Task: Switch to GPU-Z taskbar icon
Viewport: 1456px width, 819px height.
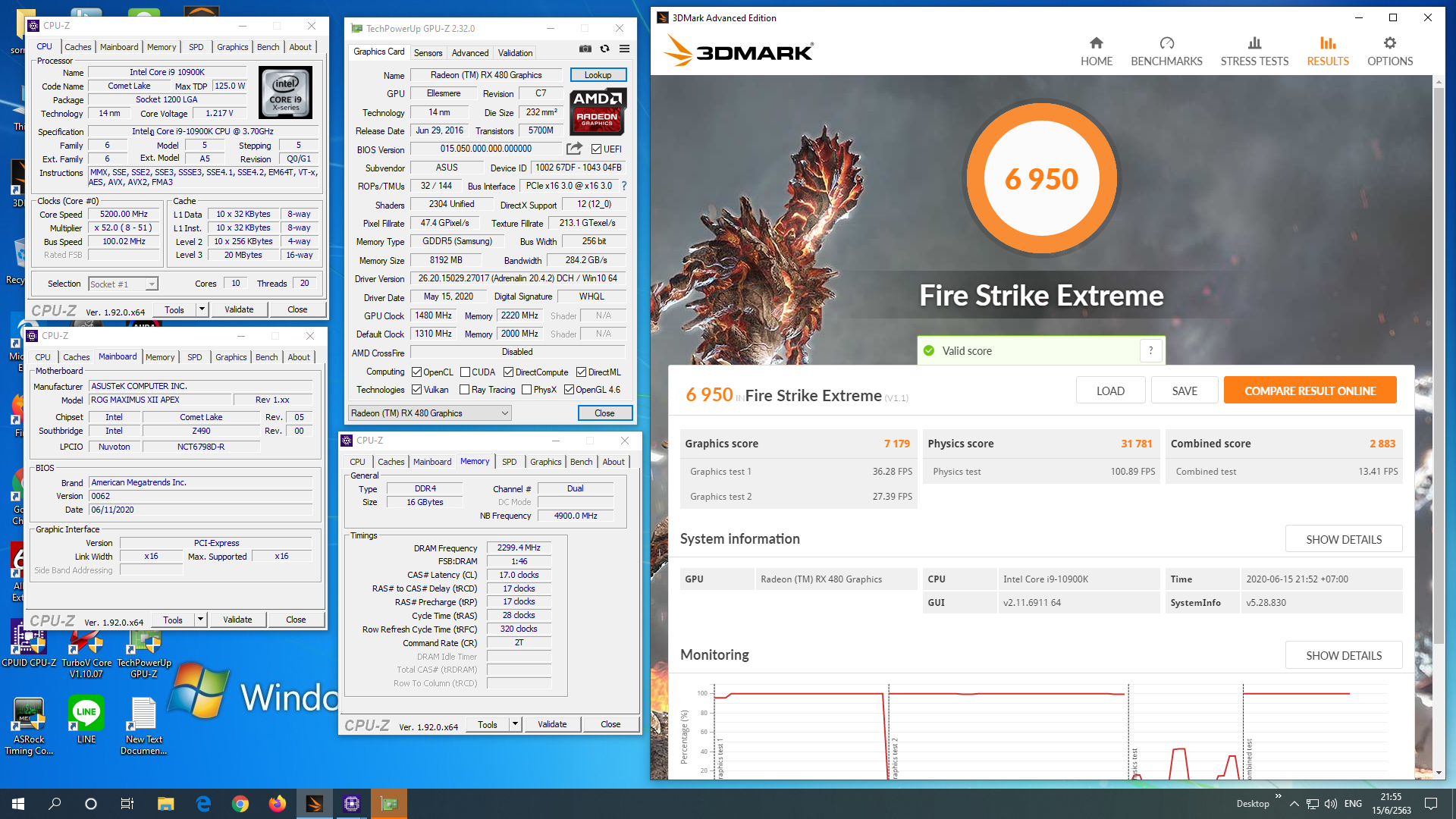Action: tap(389, 804)
